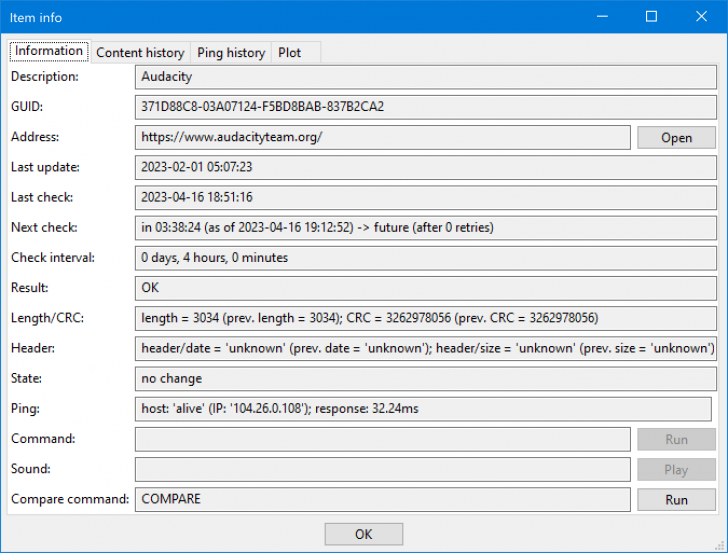Click the empty Command field
The width and height of the screenshot is (728, 553).
383,439
